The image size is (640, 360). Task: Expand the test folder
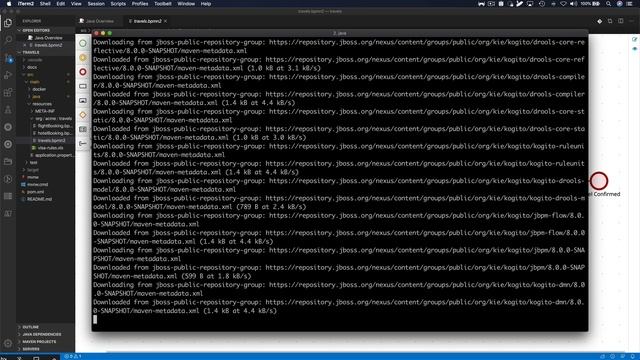click(x=45, y=162)
